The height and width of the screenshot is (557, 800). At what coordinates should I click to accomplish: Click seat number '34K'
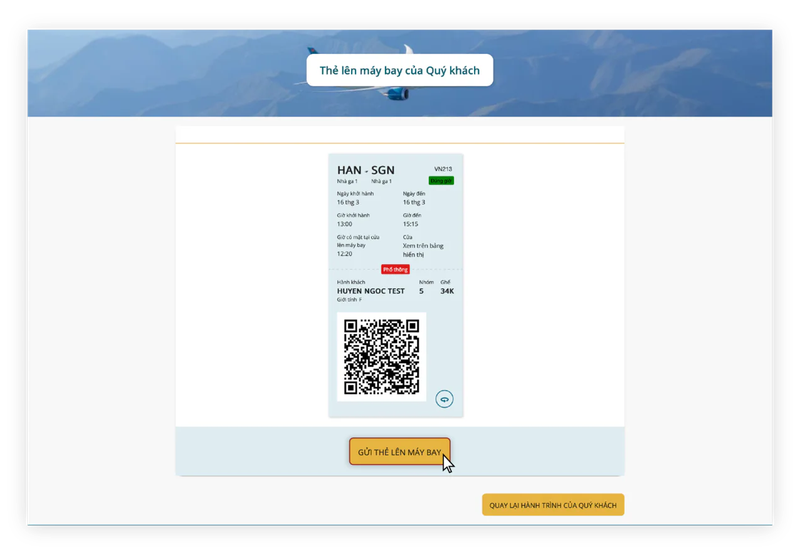pyautogui.click(x=447, y=291)
